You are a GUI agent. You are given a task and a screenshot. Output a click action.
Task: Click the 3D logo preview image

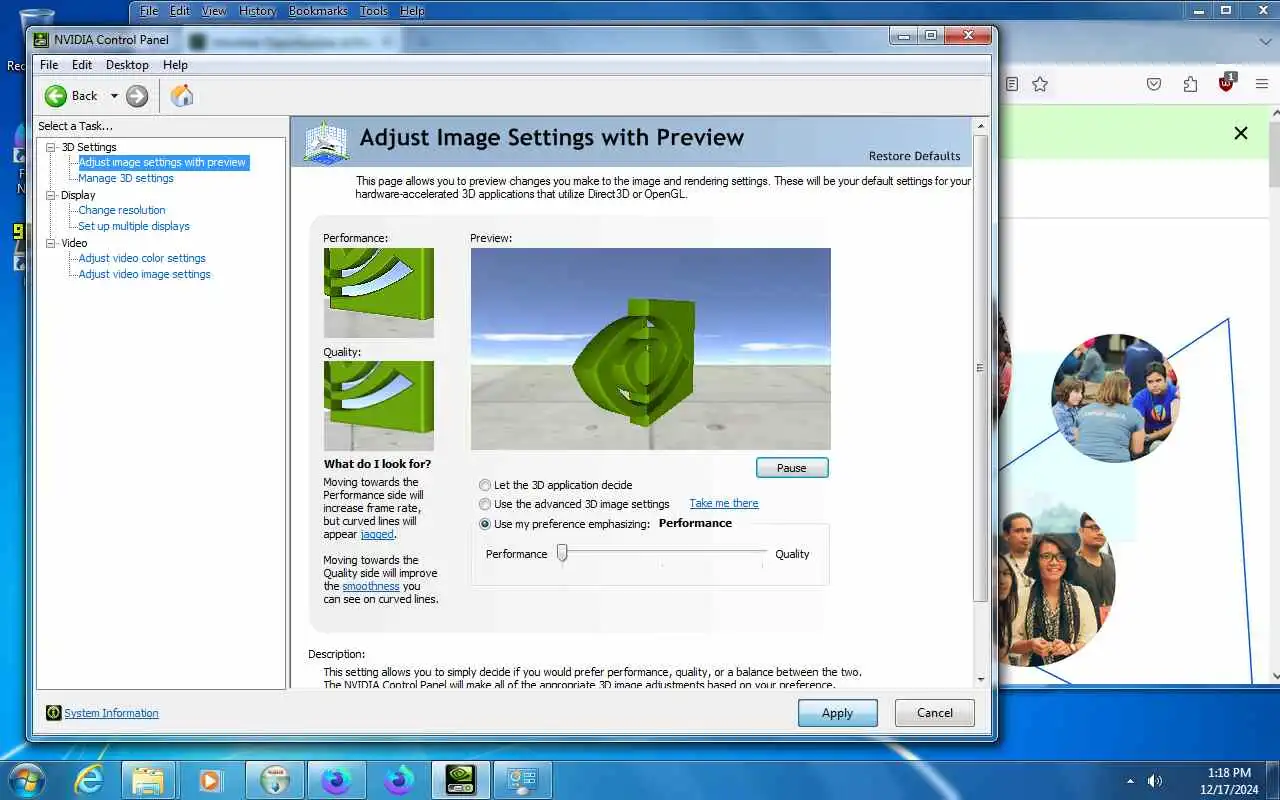coord(651,349)
